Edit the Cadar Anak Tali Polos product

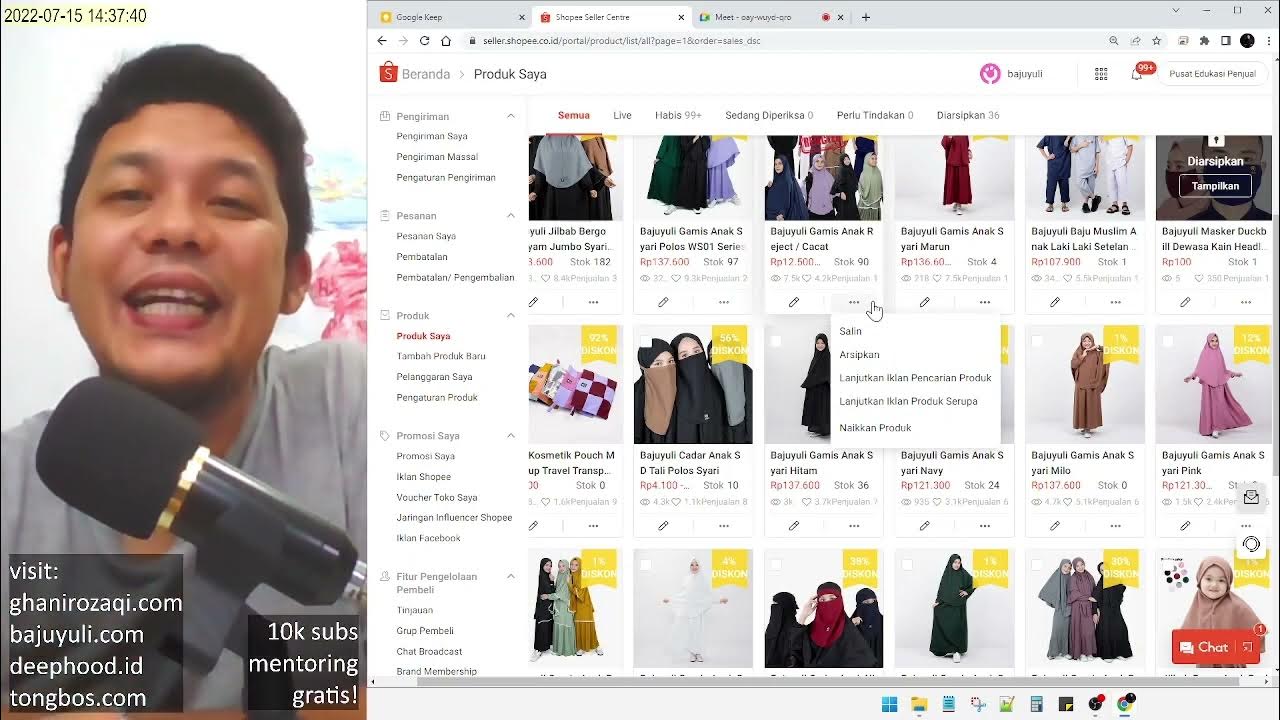click(663, 526)
